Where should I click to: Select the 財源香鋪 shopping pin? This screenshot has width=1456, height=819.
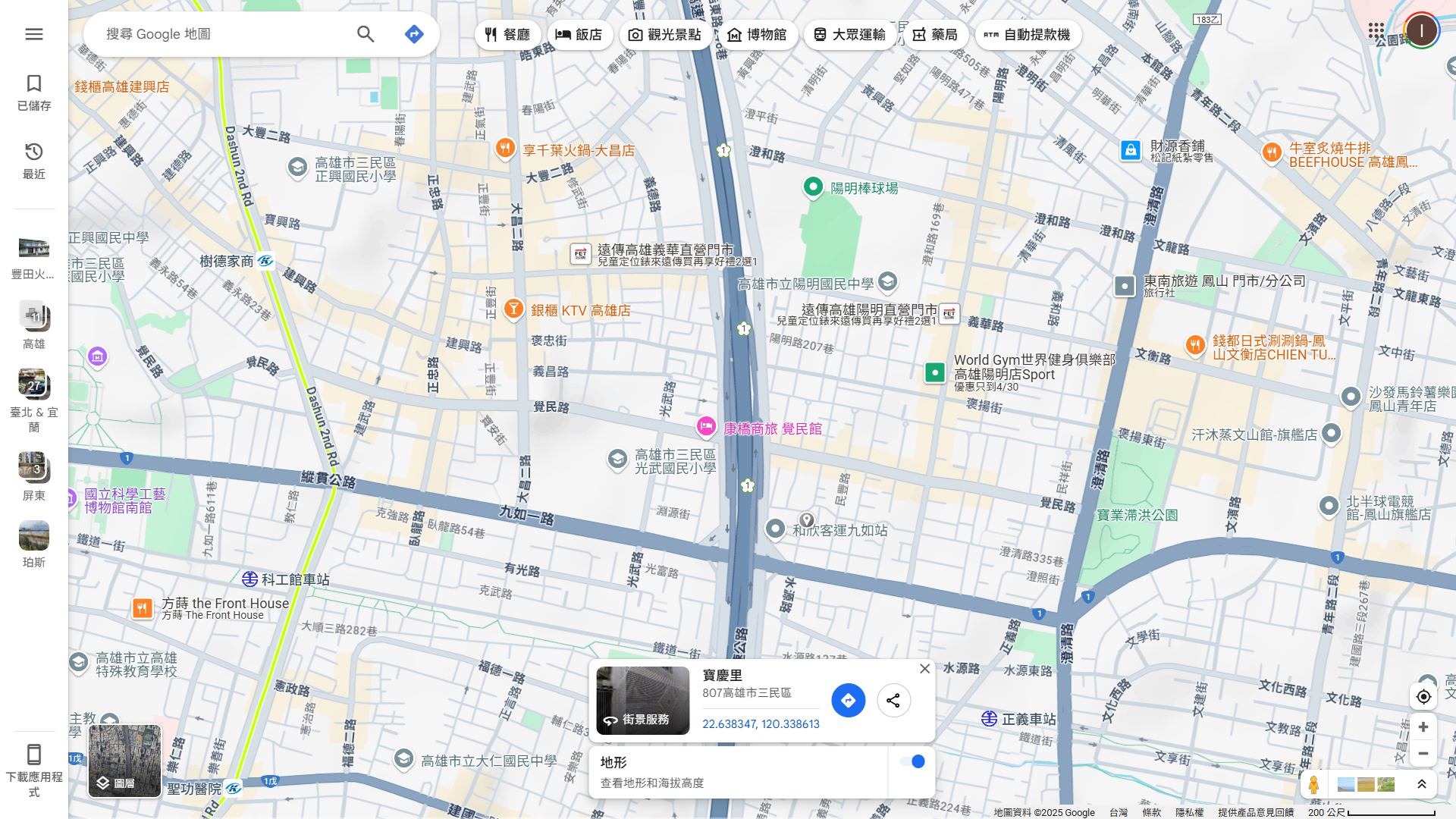coord(1131,150)
